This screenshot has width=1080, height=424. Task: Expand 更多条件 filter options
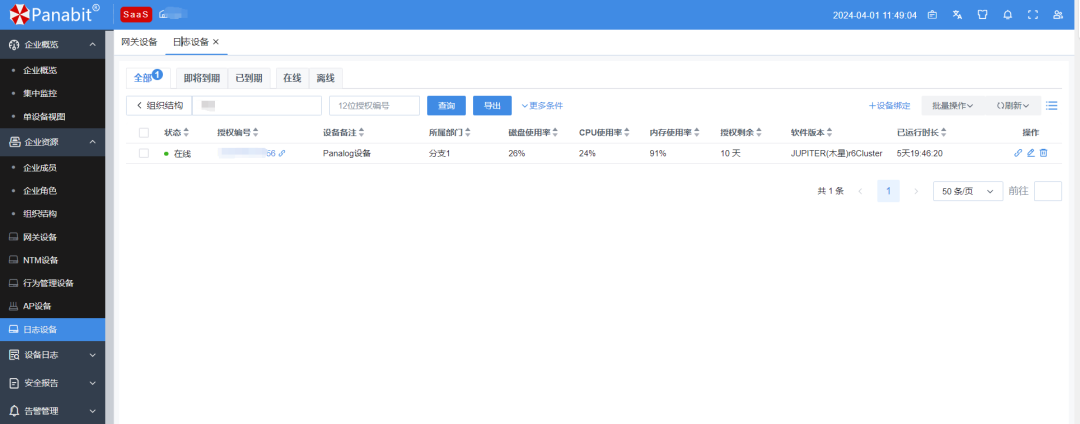point(542,106)
